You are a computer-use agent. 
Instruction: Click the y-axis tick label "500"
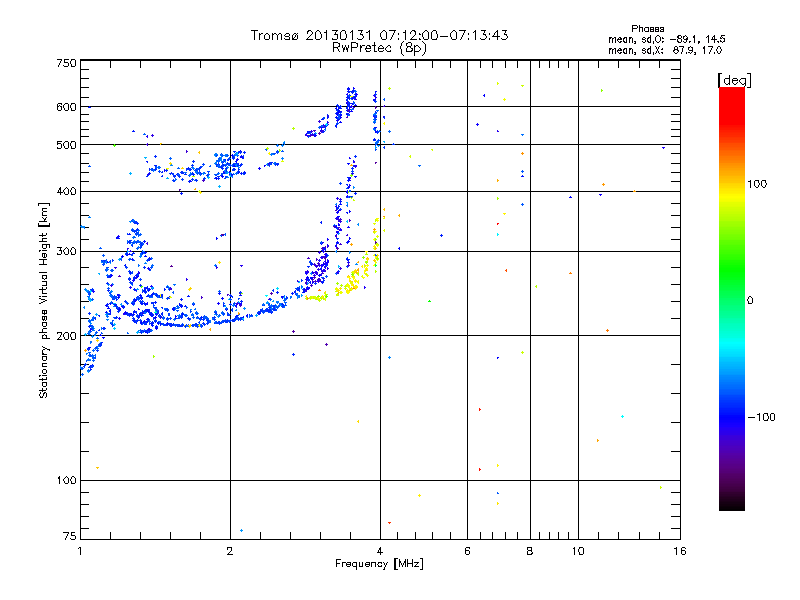[66, 145]
